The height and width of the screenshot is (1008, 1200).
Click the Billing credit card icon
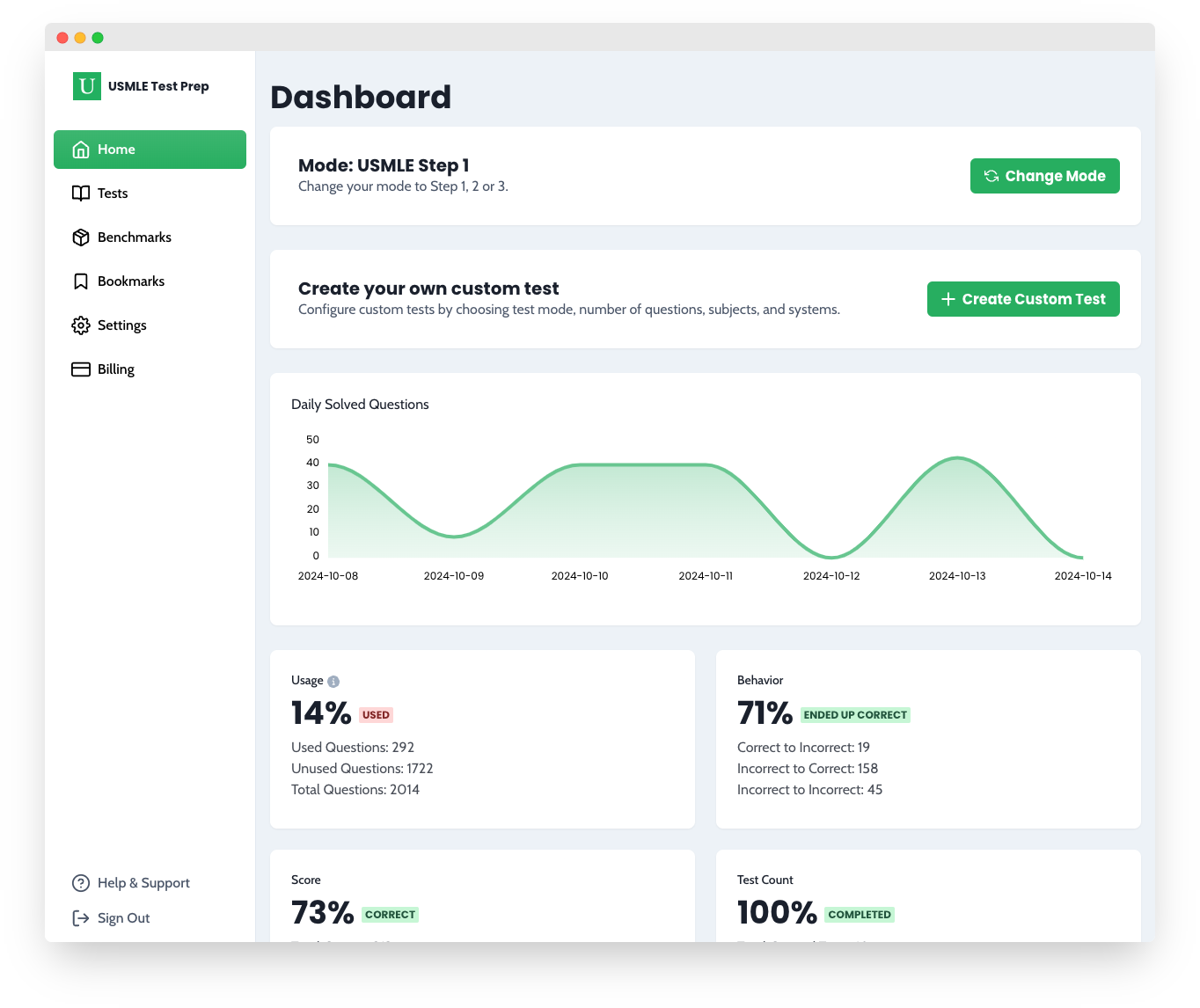[81, 369]
